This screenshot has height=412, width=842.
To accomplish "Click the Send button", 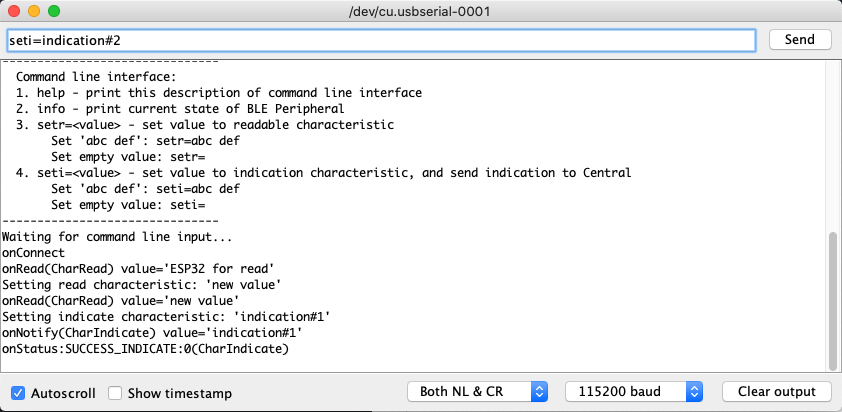I will click(x=800, y=40).
